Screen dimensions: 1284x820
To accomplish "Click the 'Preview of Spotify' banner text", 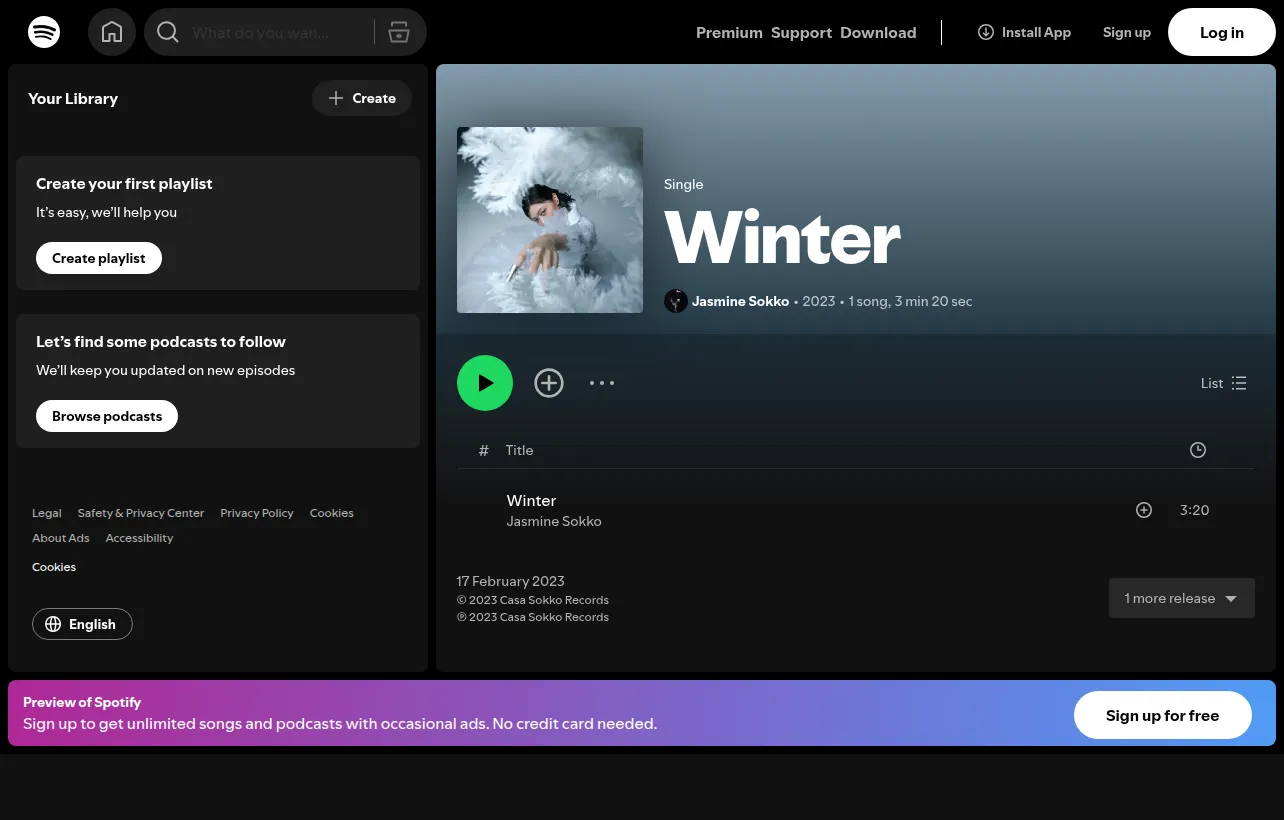I will [82, 702].
